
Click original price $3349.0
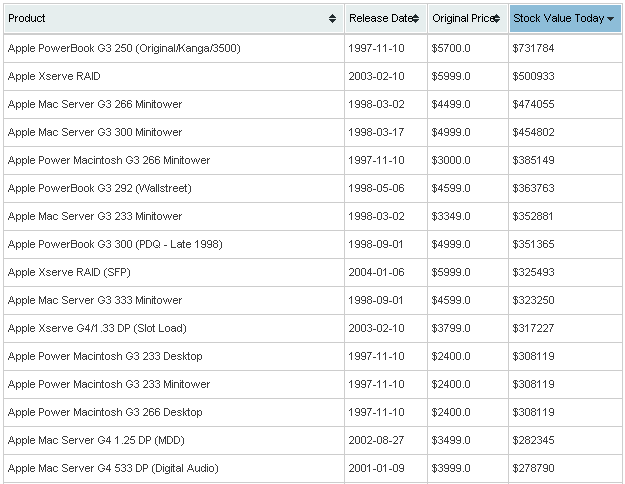(x=451, y=216)
